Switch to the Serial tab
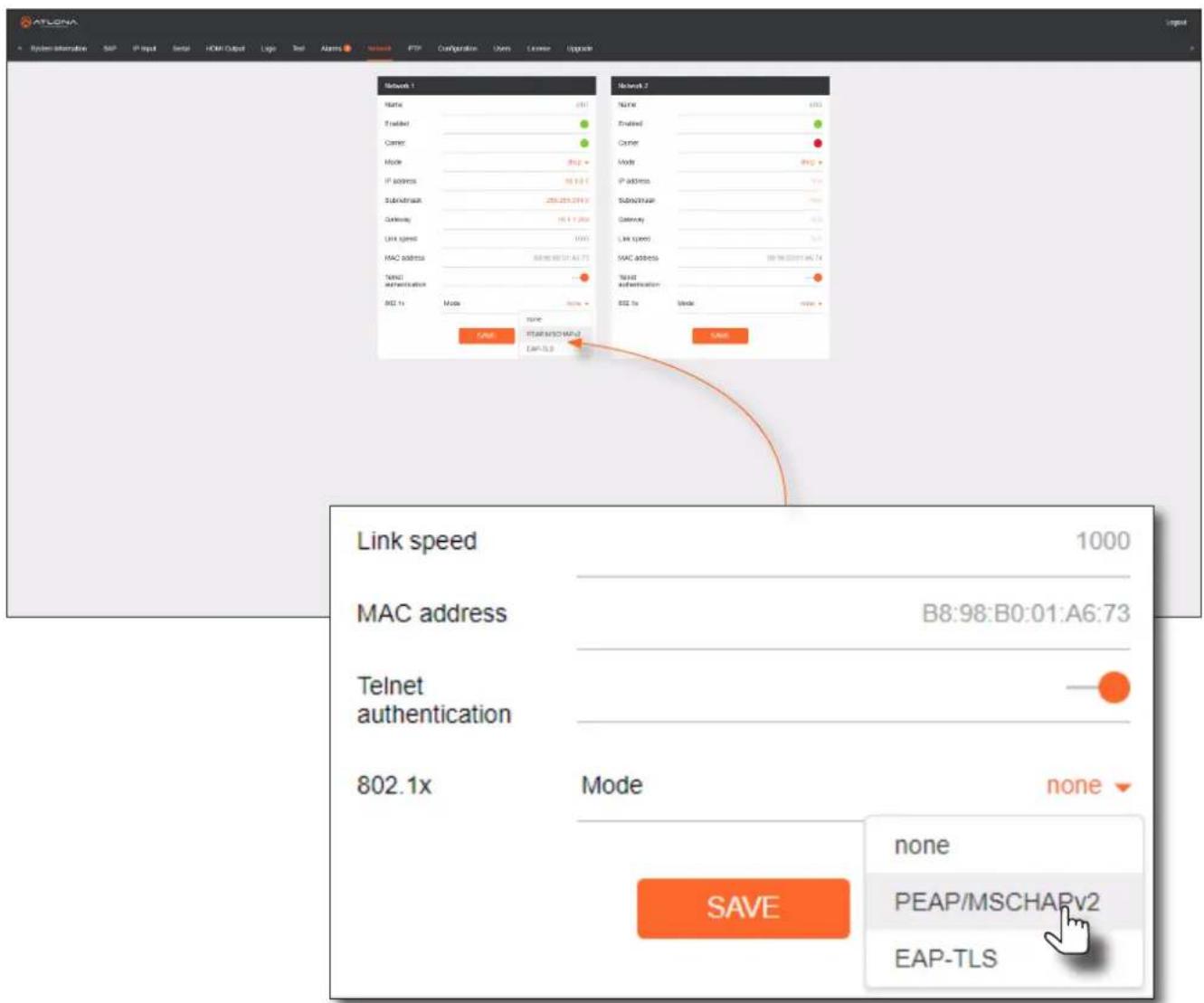This screenshot has width=1204, height=1003. 181,49
